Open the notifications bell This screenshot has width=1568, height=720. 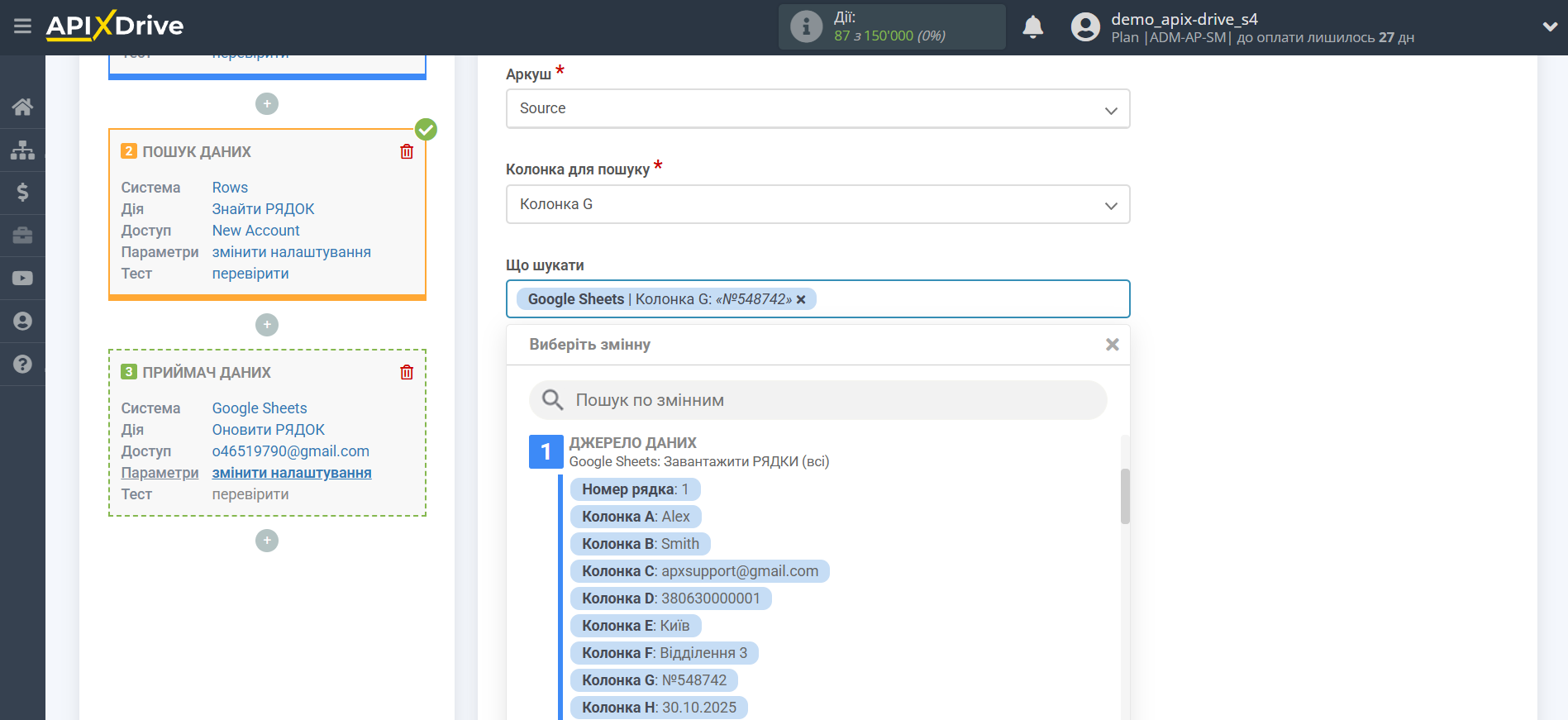coord(1033,27)
